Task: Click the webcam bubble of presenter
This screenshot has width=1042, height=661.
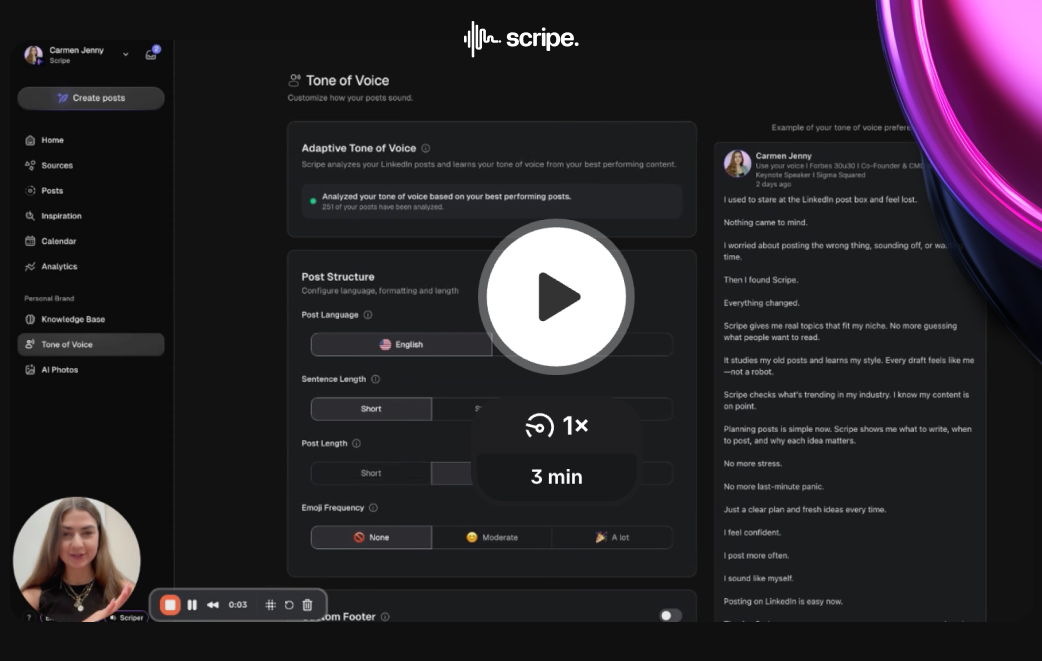Action: tap(76, 559)
